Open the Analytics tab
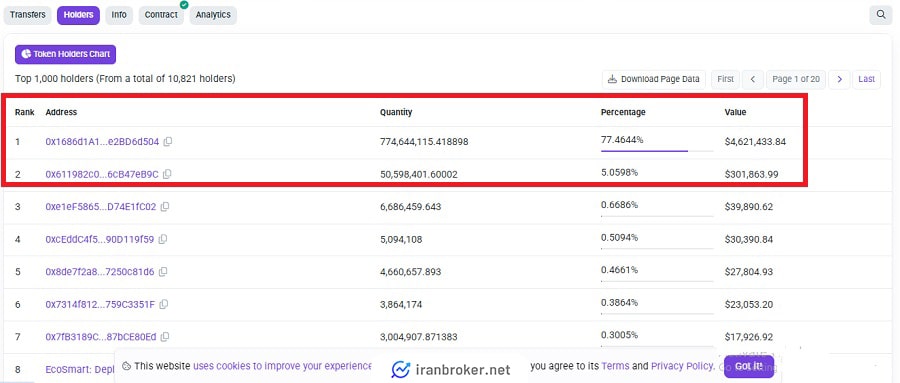Screen dimensions: 900x383 (x=213, y=15)
